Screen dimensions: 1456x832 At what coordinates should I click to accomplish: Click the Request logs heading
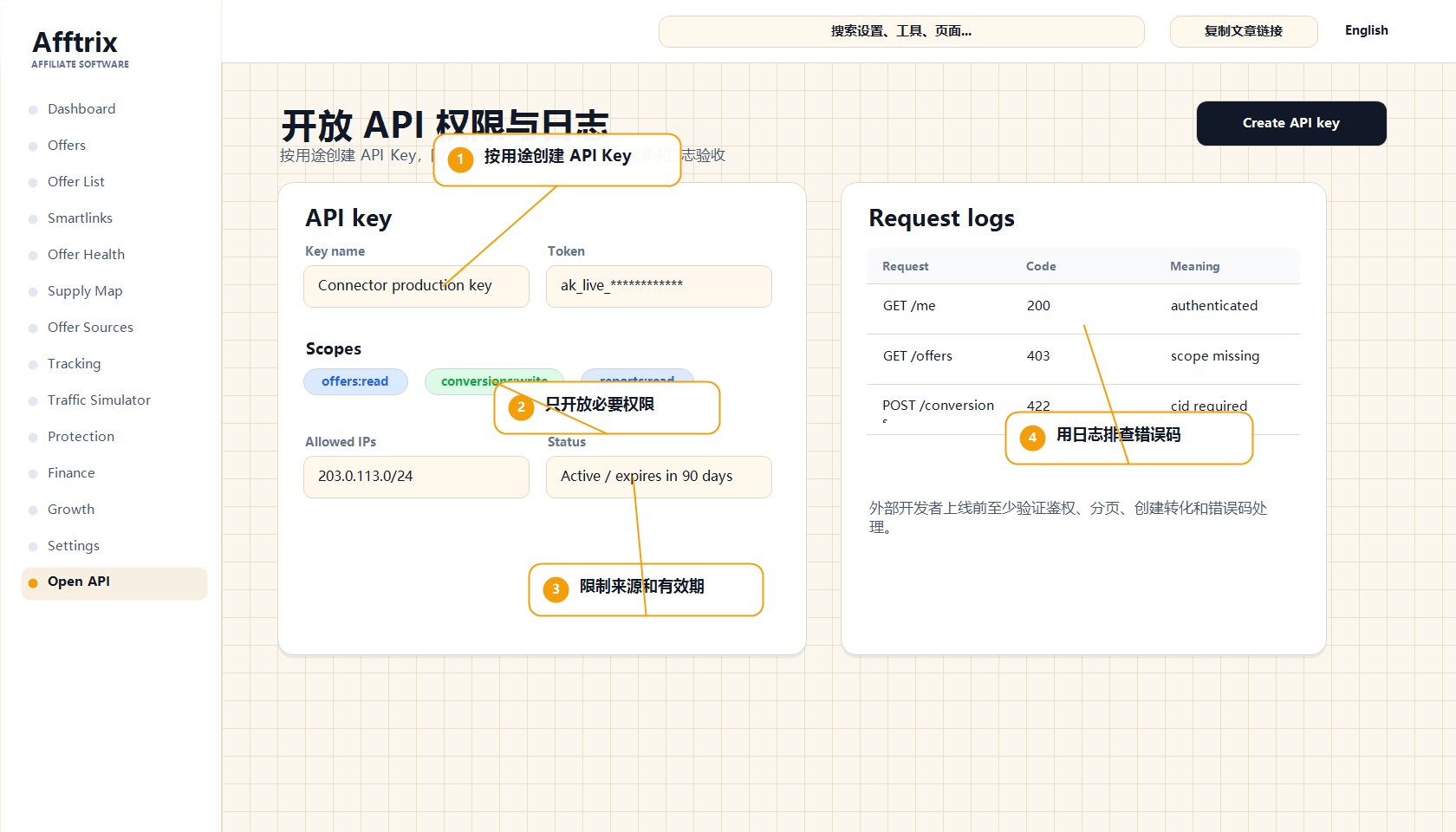click(x=941, y=218)
